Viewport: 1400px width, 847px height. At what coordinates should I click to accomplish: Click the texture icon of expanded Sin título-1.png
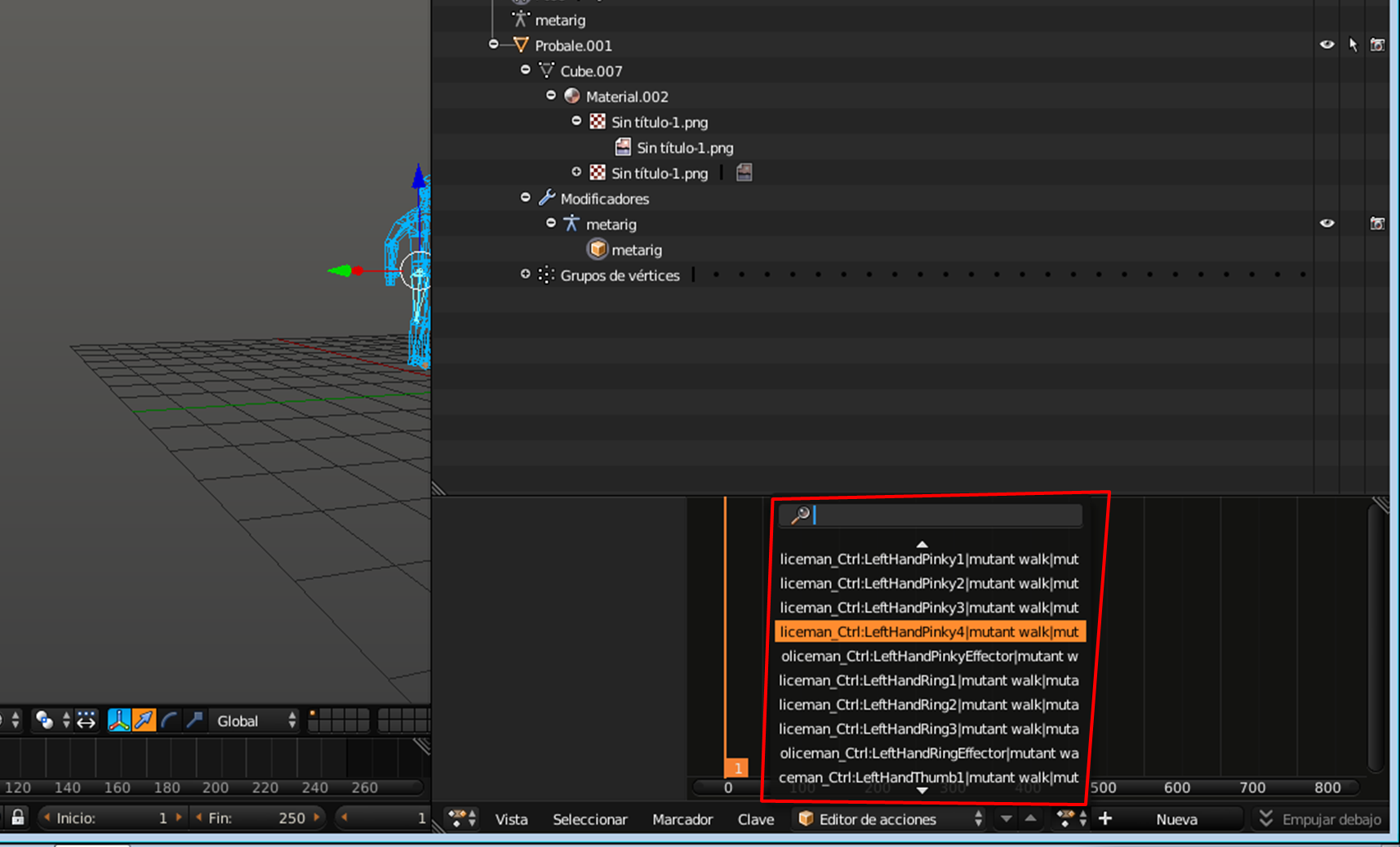(598, 122)
